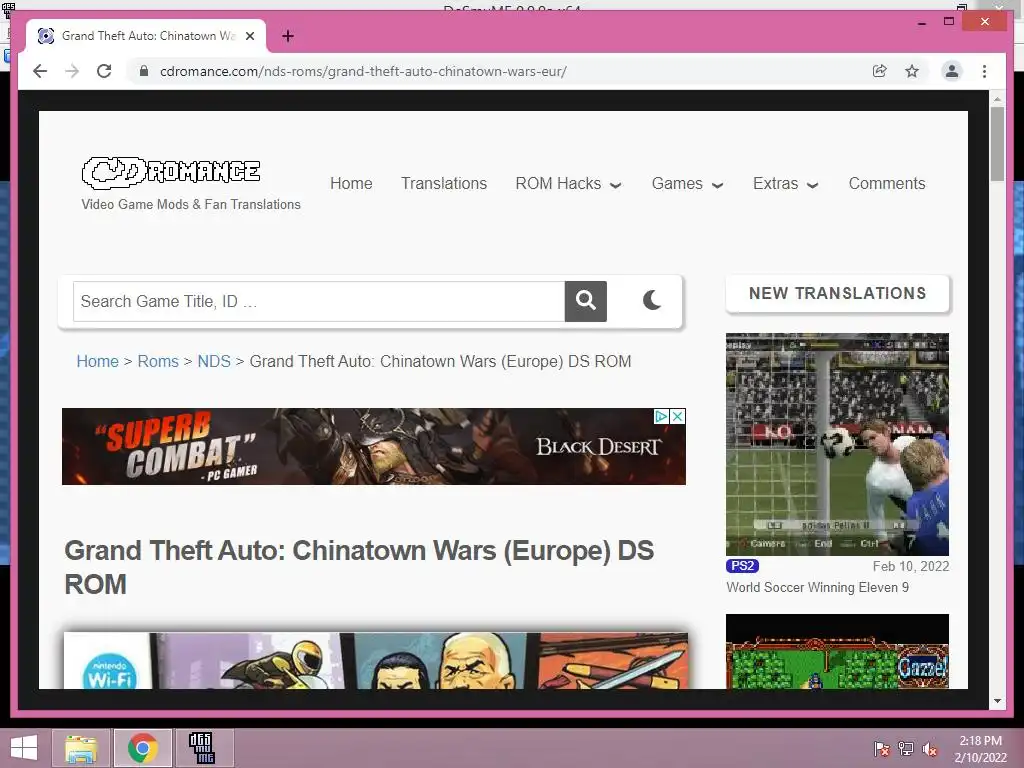
Task: Click the CDRomance logo
Action: [171, 172]
